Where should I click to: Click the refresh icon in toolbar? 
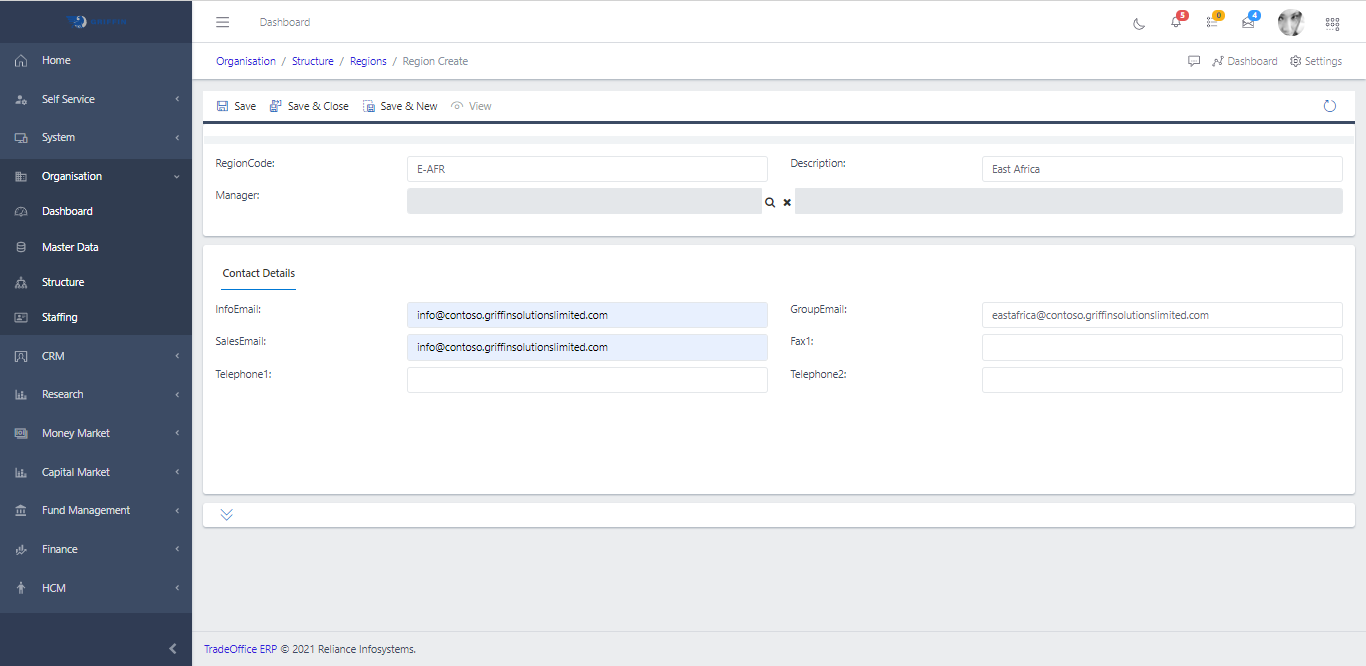1329,106
